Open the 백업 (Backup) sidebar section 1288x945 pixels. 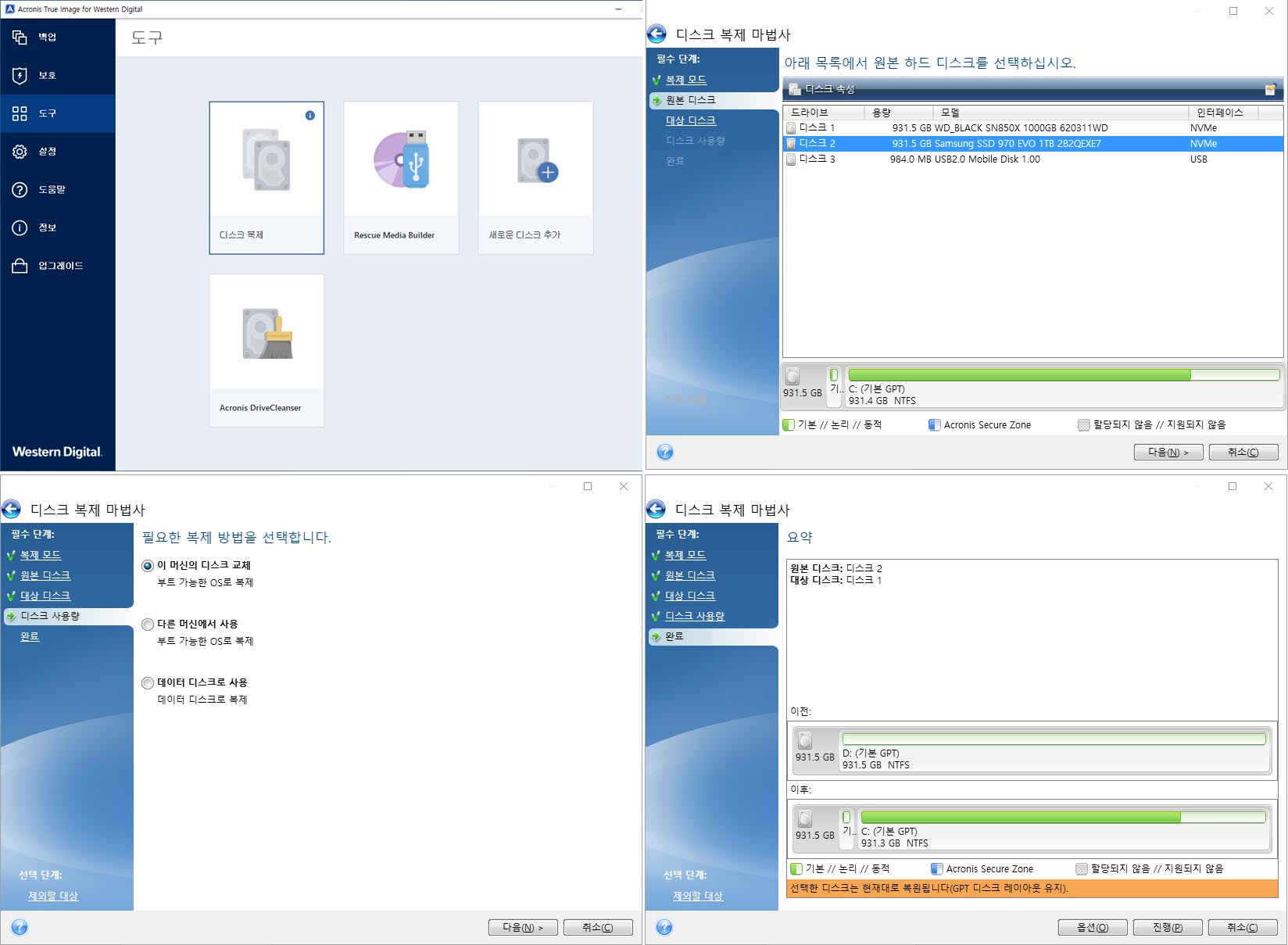(x=57, y=37)
